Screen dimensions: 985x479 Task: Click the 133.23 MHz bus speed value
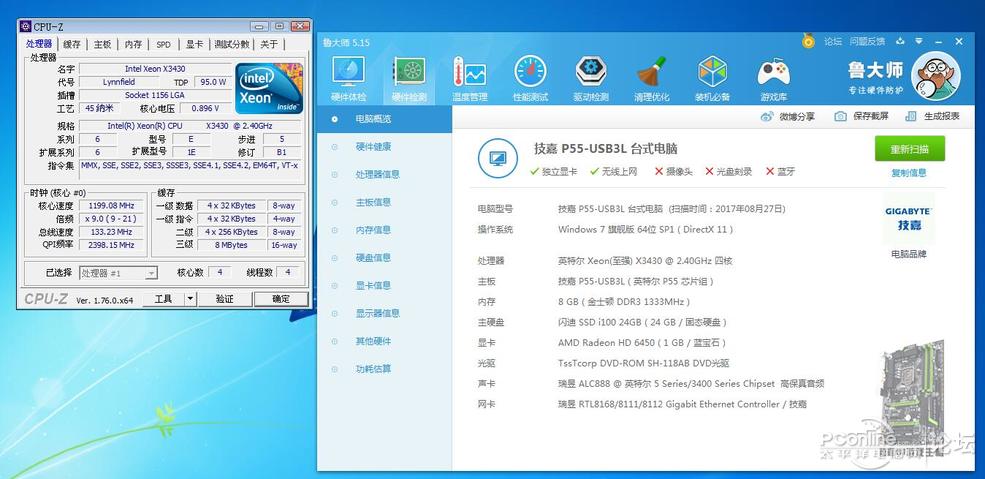point(112,232)
